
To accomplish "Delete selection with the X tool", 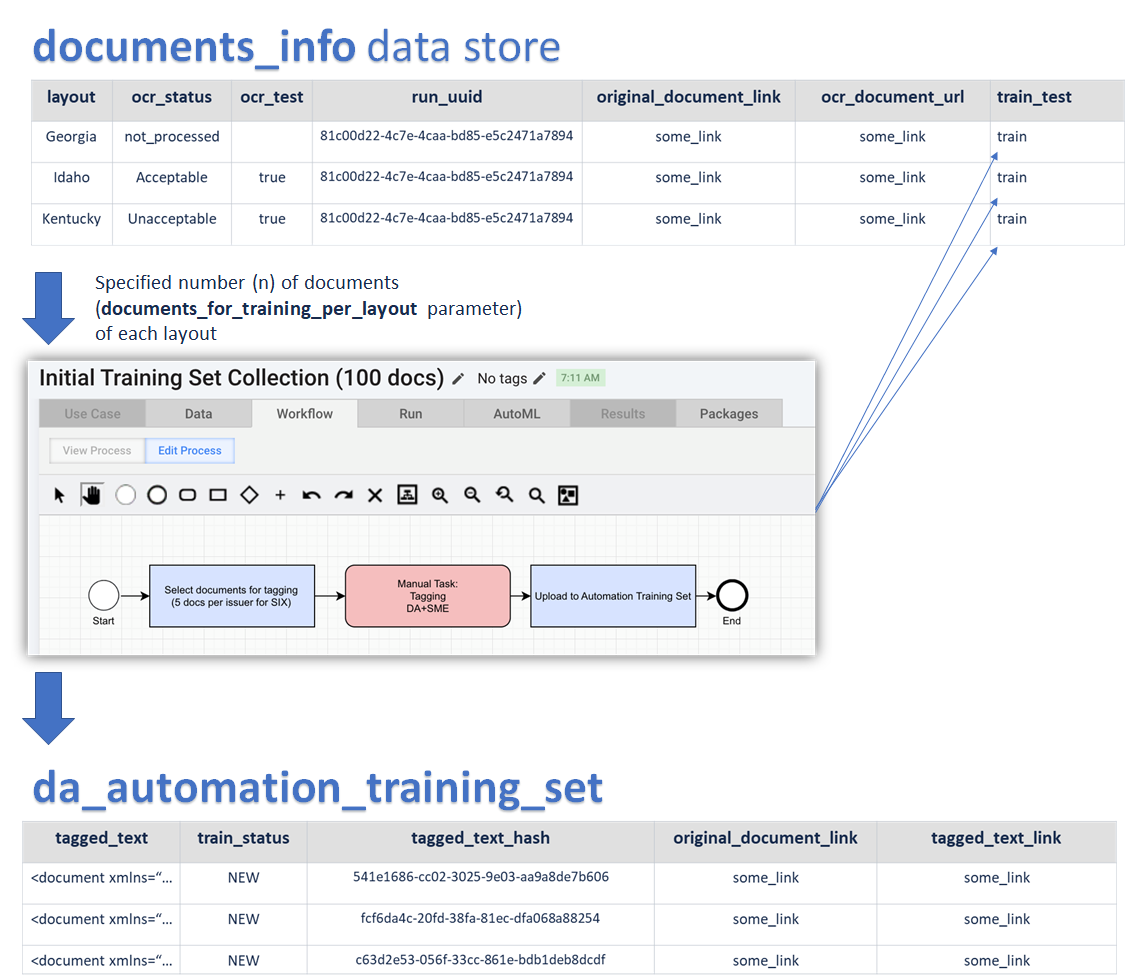I will tap(375, 495).
